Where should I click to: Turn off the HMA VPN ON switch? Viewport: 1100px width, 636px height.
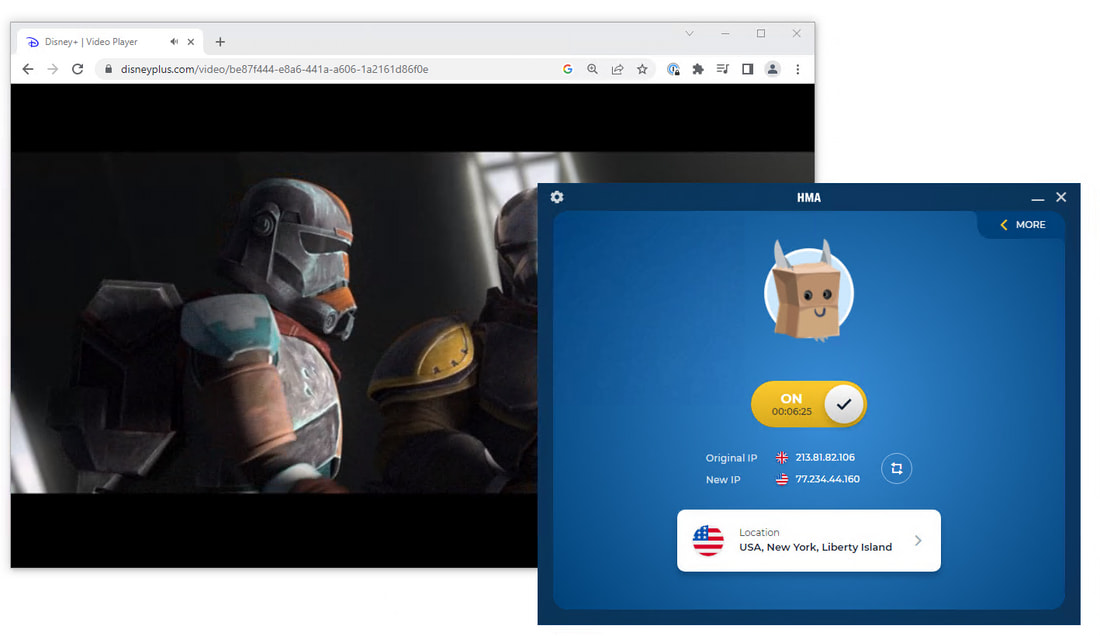[x=809, y=404]
